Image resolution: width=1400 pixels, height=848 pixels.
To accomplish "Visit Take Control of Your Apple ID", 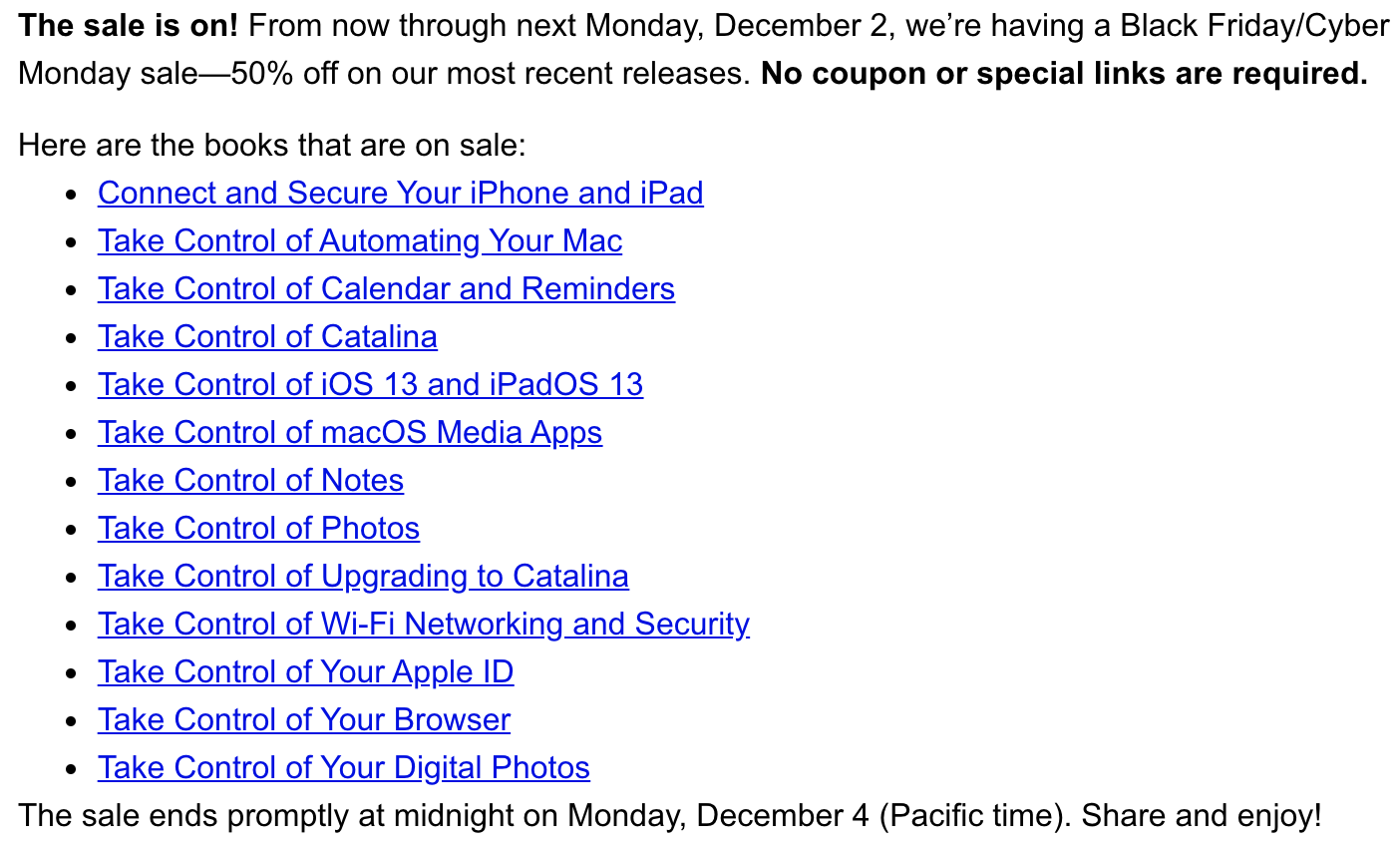I will pyautogui.click(x=305, y=671).
